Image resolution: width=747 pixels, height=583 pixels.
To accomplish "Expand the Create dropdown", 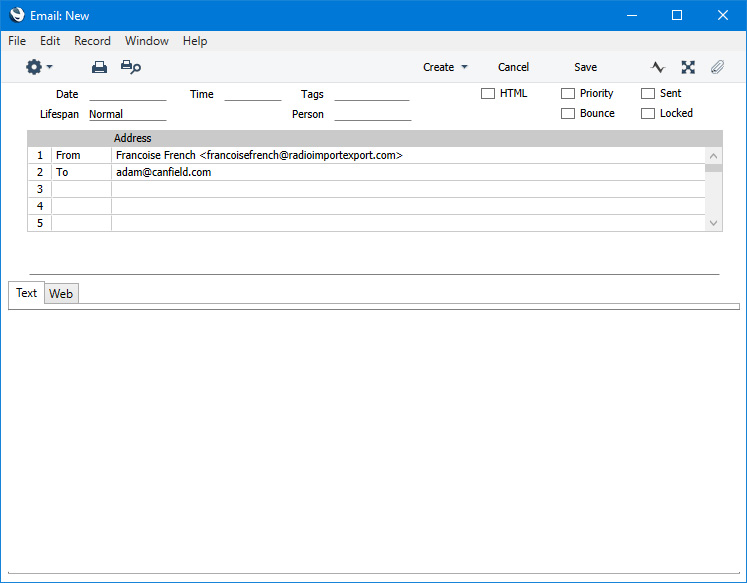I will [x=445, y=67].
